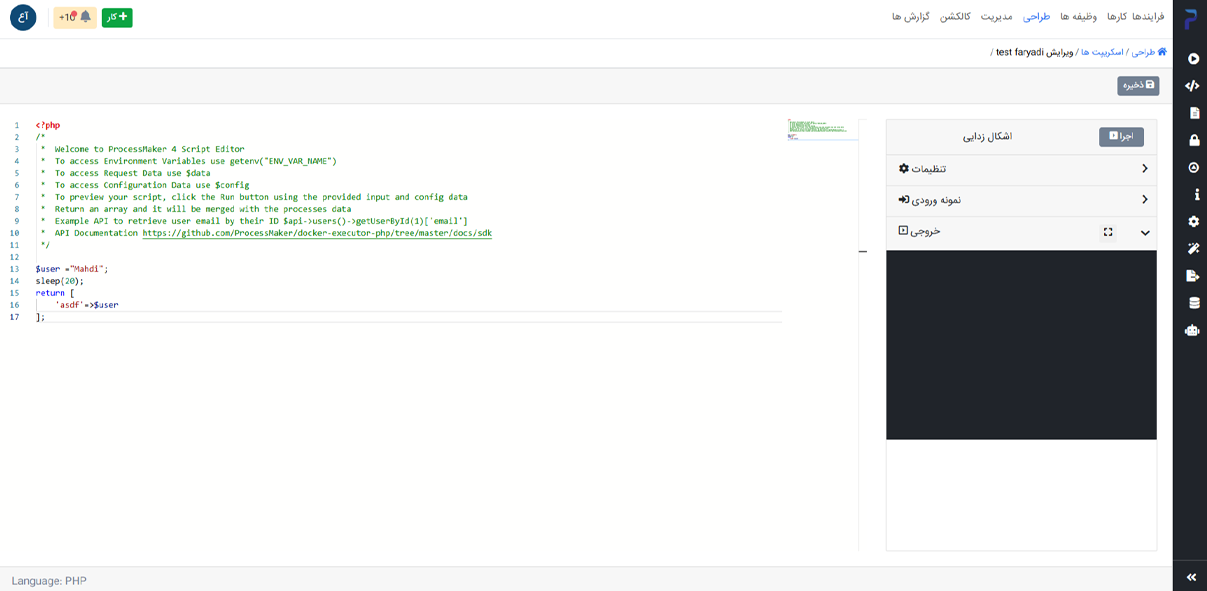This screenshot has height=591, width=1207.
Task: Collapse the خروجی output section
Action: point(1144,232)
